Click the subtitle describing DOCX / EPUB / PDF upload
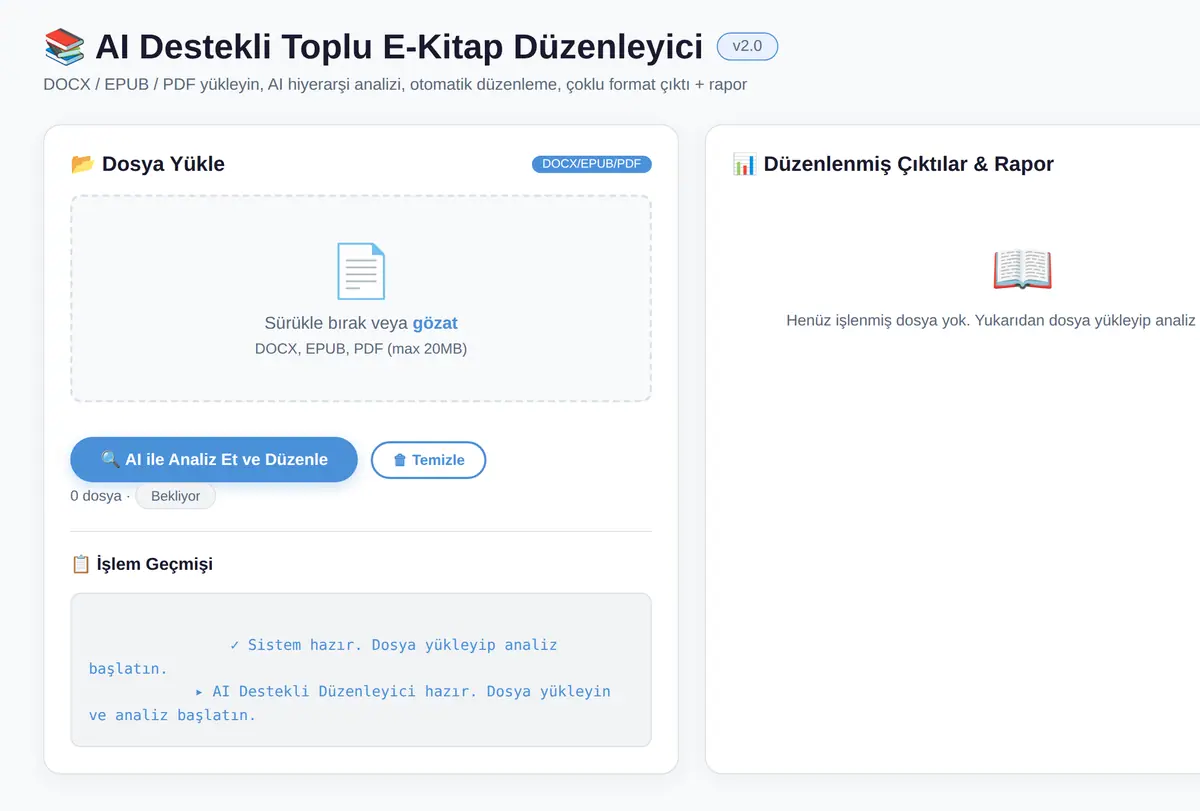1200x811 pixels. pos(395,84)
